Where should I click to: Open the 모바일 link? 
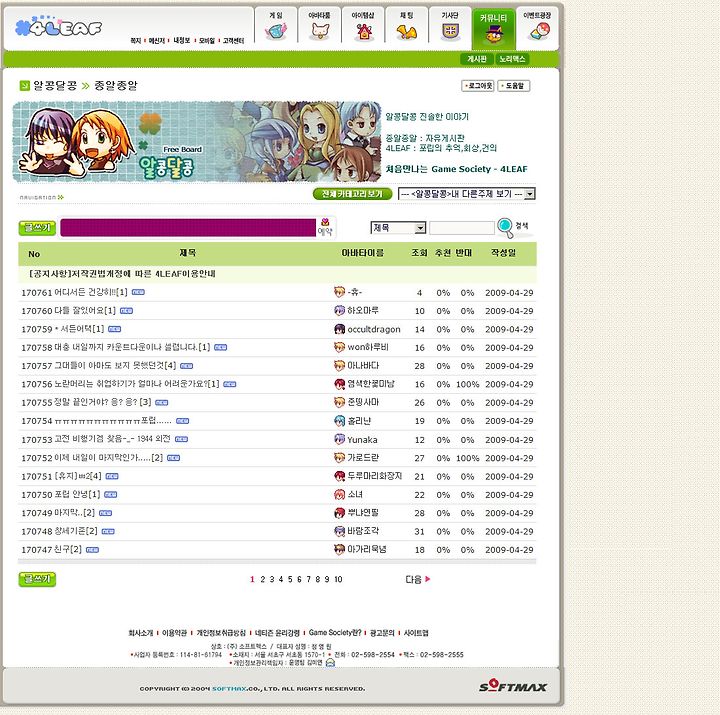207,41
